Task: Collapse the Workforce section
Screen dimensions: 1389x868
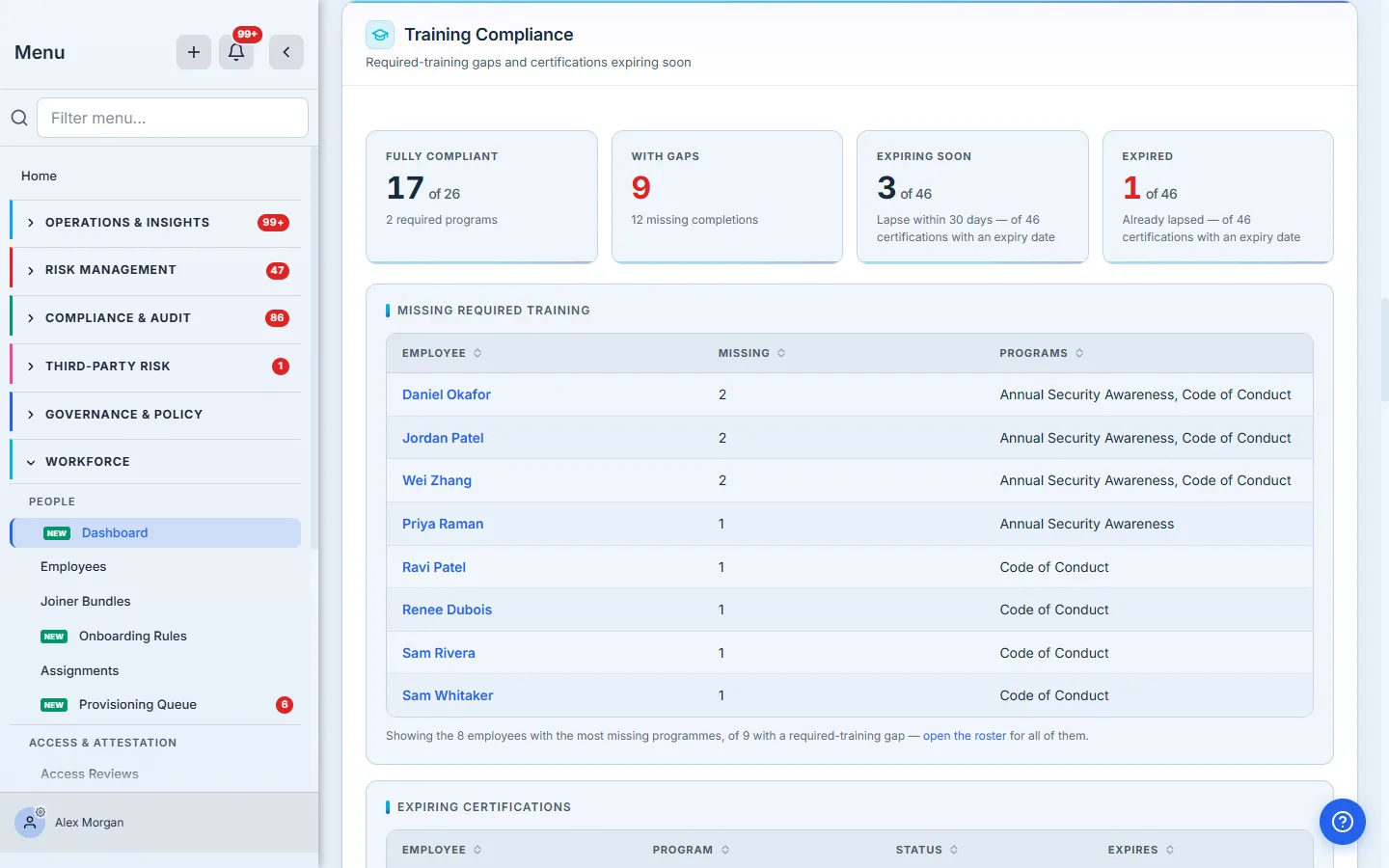Action: (x=155, y=462)
